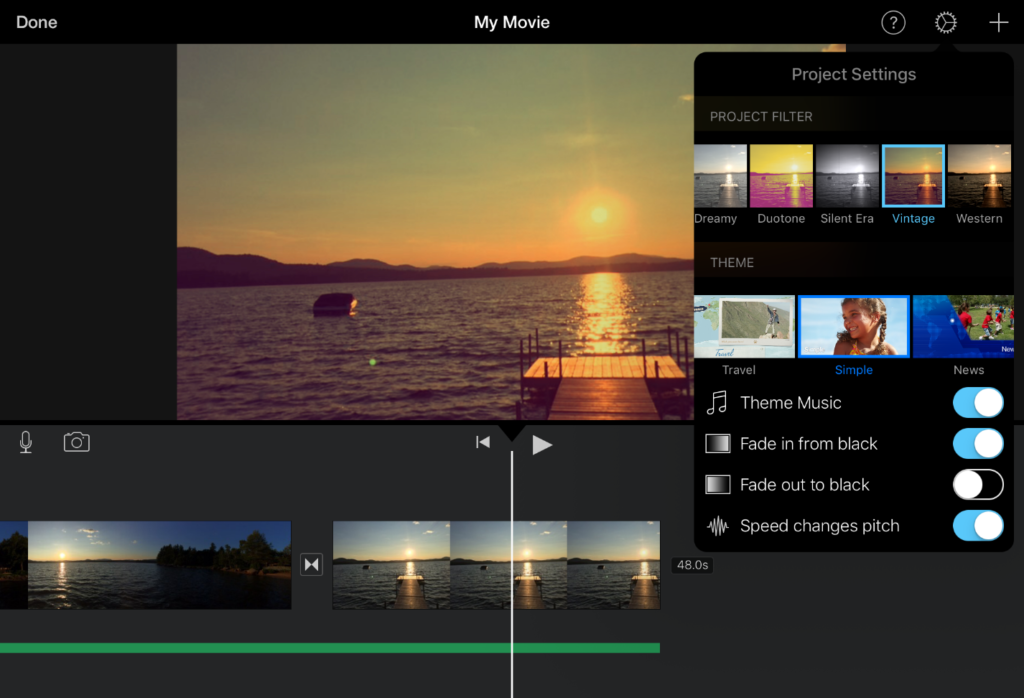Select the transition icon between clips
1024x698 pixels.
click(312, 564)
